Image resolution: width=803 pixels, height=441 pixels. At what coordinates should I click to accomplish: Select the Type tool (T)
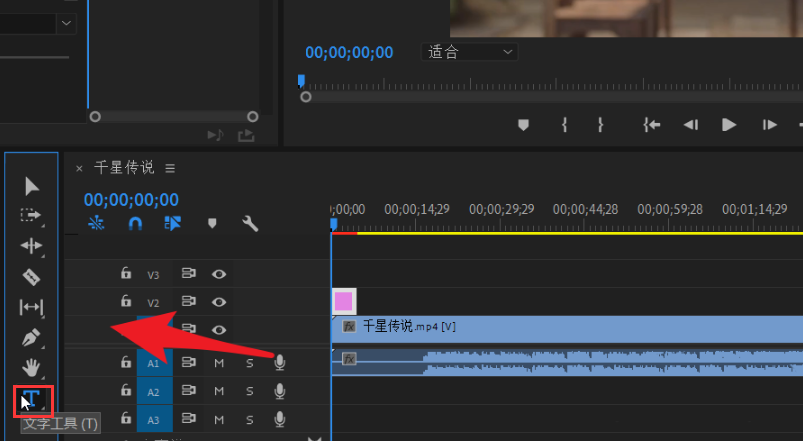31,399
